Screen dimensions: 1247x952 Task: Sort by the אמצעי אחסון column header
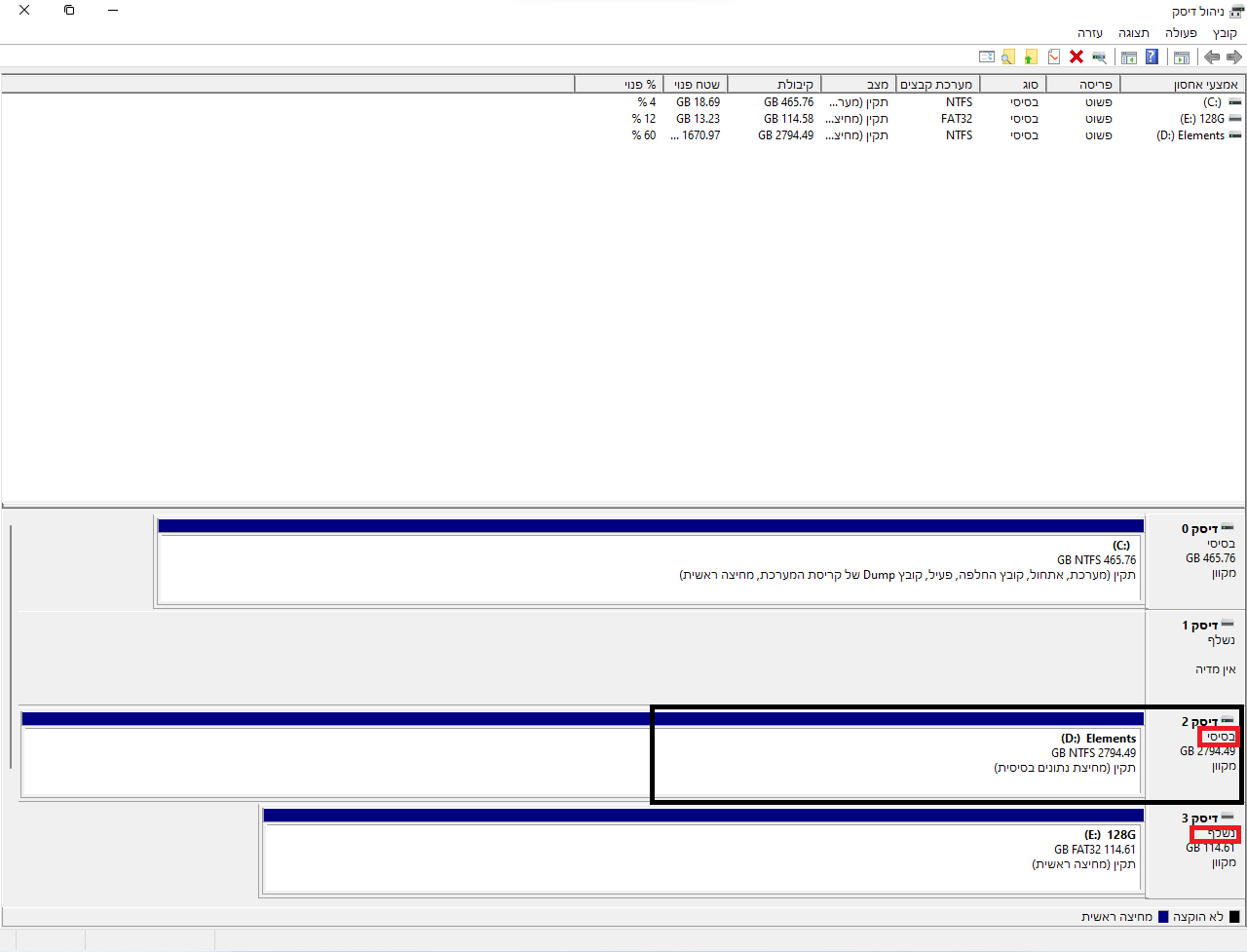click(1183, 85)
